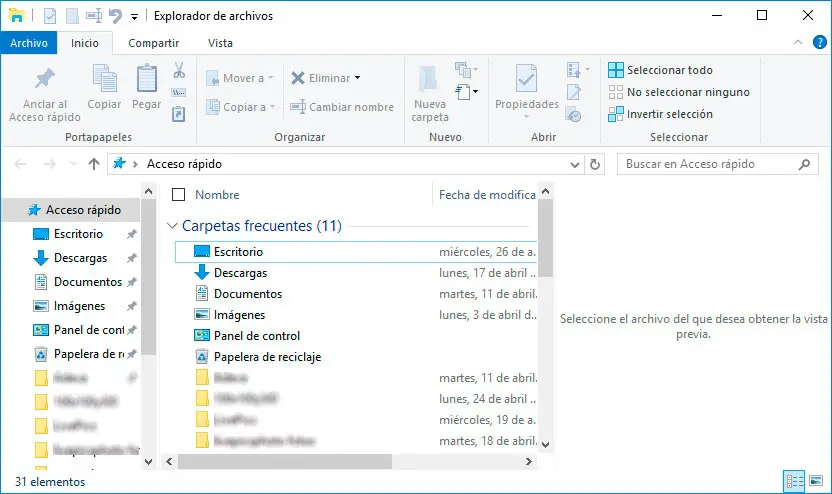Select the Descargas row in file list
Image resolution: width=832 pixels, height=494 pixels.
356,273
